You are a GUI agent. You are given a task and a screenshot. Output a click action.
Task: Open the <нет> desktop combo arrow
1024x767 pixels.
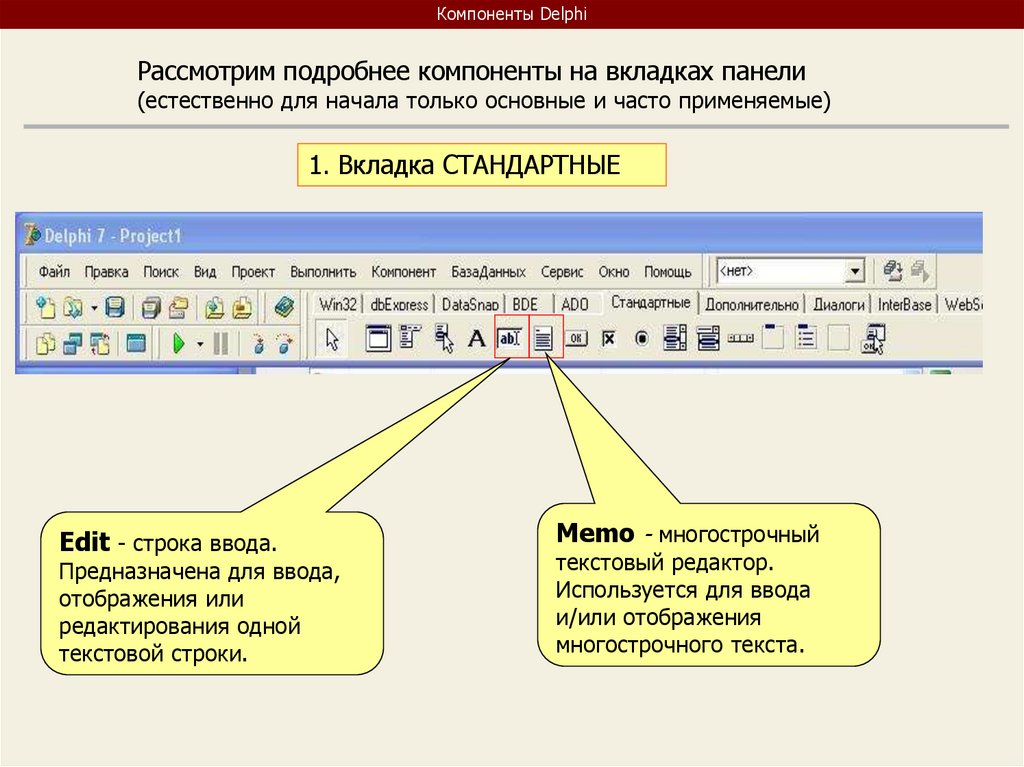[854, 271]
